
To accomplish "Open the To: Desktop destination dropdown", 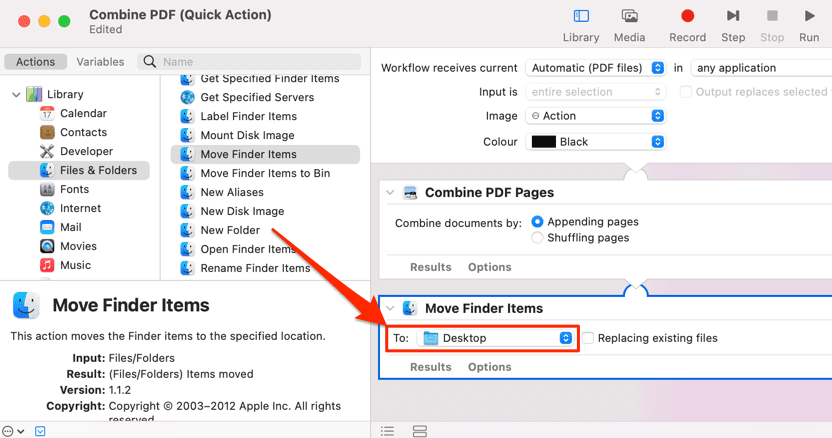I will 496,338.
